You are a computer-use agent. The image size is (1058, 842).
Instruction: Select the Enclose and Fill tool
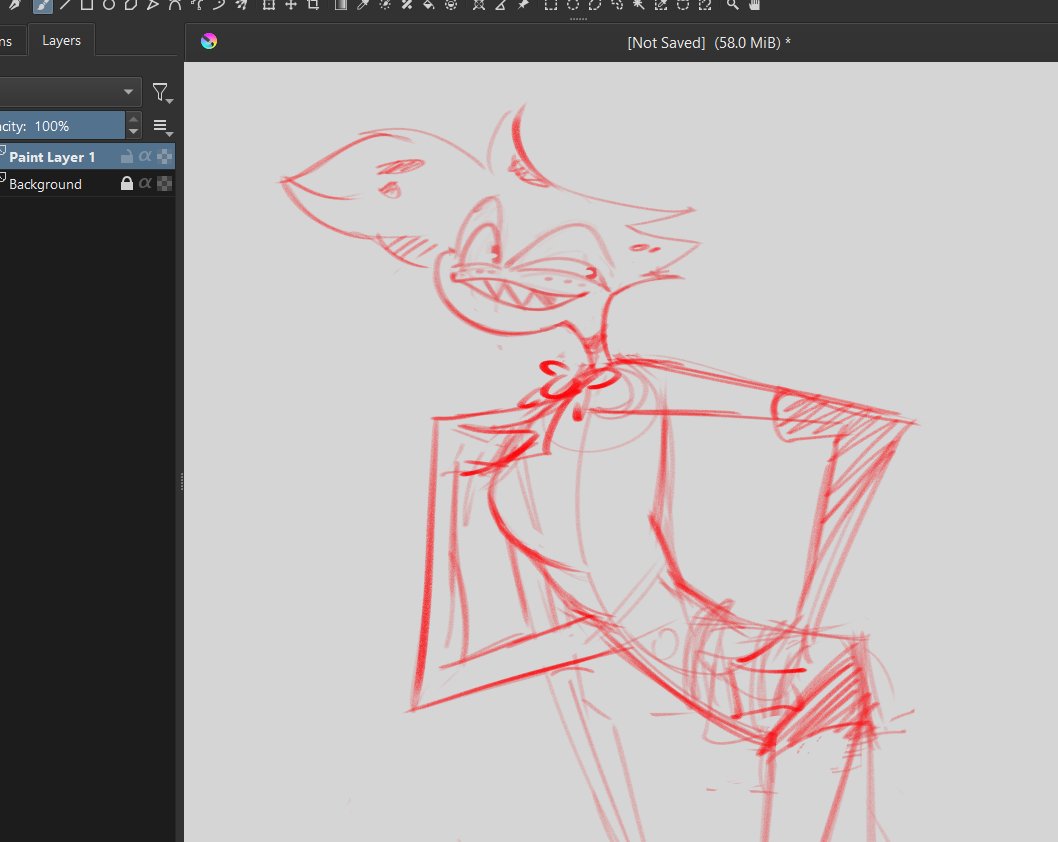(451, 5)
